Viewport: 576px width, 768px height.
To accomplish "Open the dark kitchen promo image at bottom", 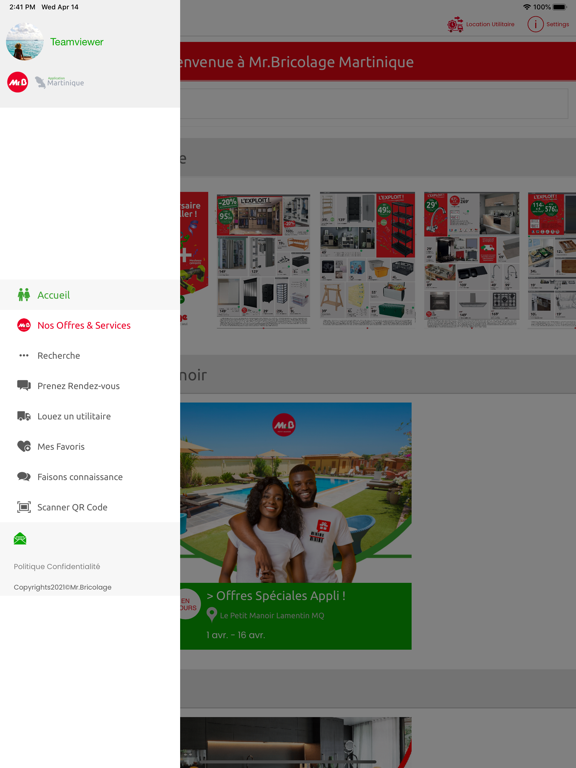I will coord(296,743).
